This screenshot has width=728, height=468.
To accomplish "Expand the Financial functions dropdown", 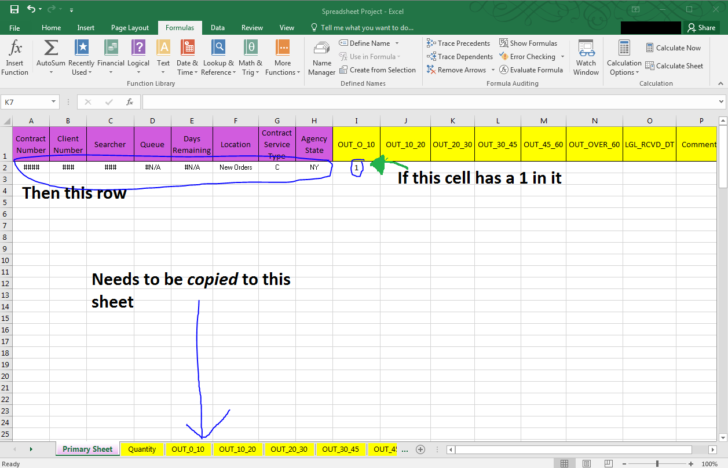I will (110, 57).
